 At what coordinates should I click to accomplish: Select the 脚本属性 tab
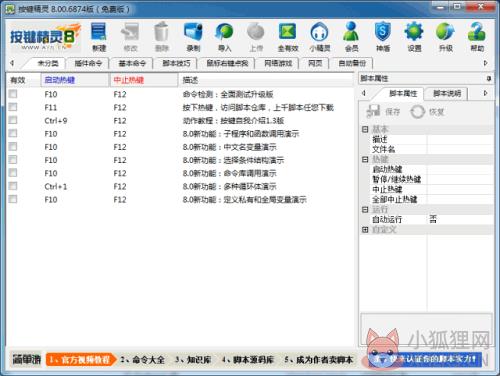pyautogui.click(x=403, y=94)
